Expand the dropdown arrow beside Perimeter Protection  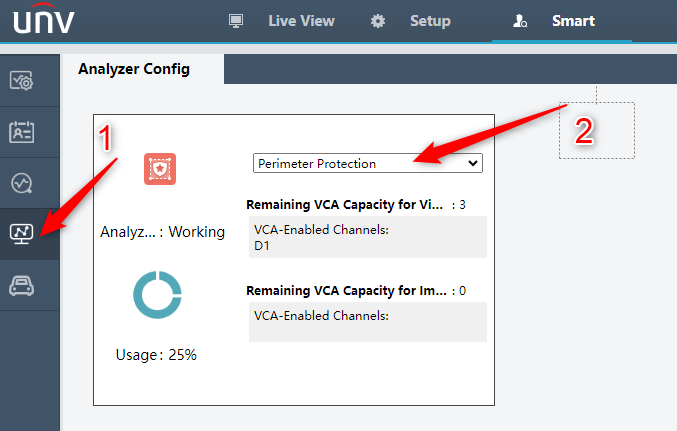(473, 163)
